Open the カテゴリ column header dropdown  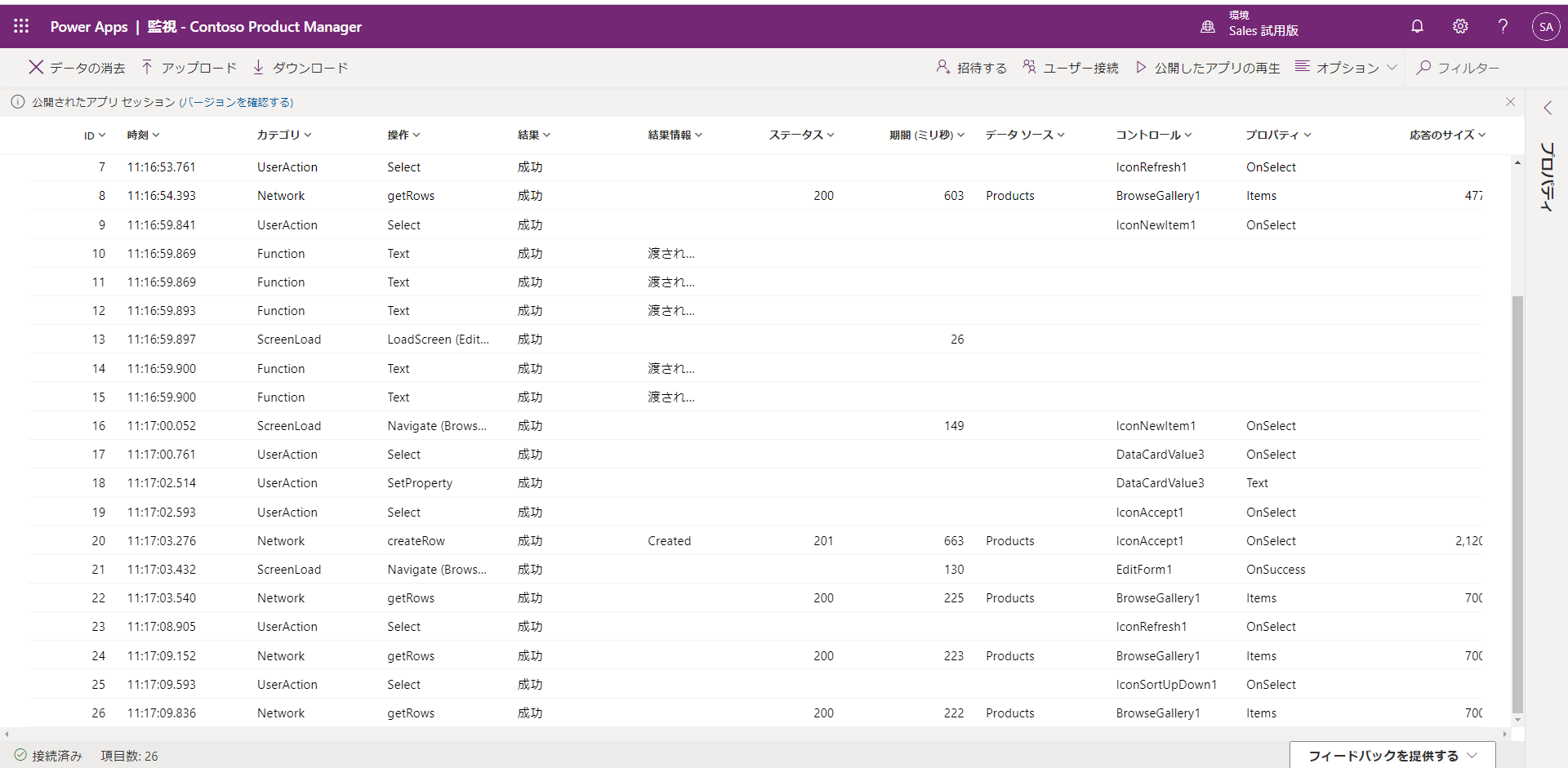coord(284,135)
